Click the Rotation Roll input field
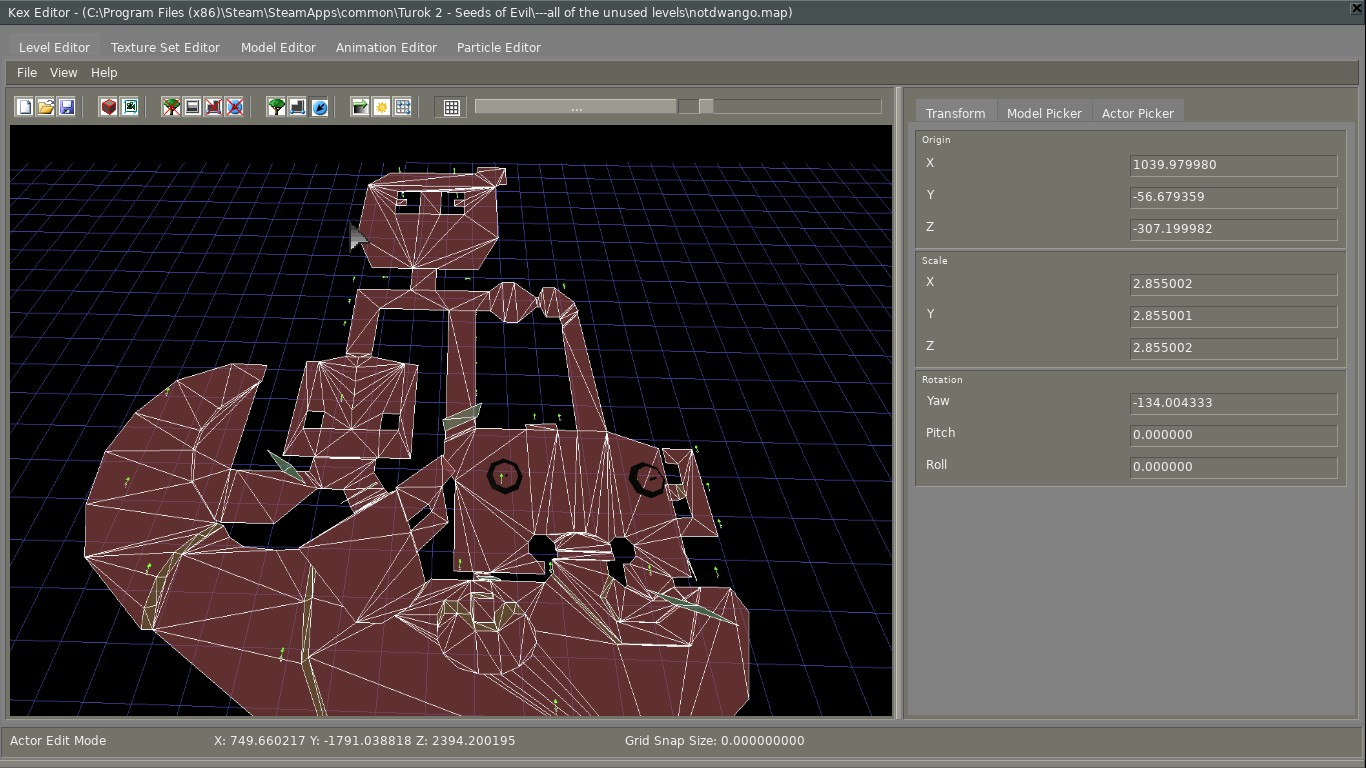Image resolution: width=1366 pixels, height=768 pixels. pos(1233,467)
